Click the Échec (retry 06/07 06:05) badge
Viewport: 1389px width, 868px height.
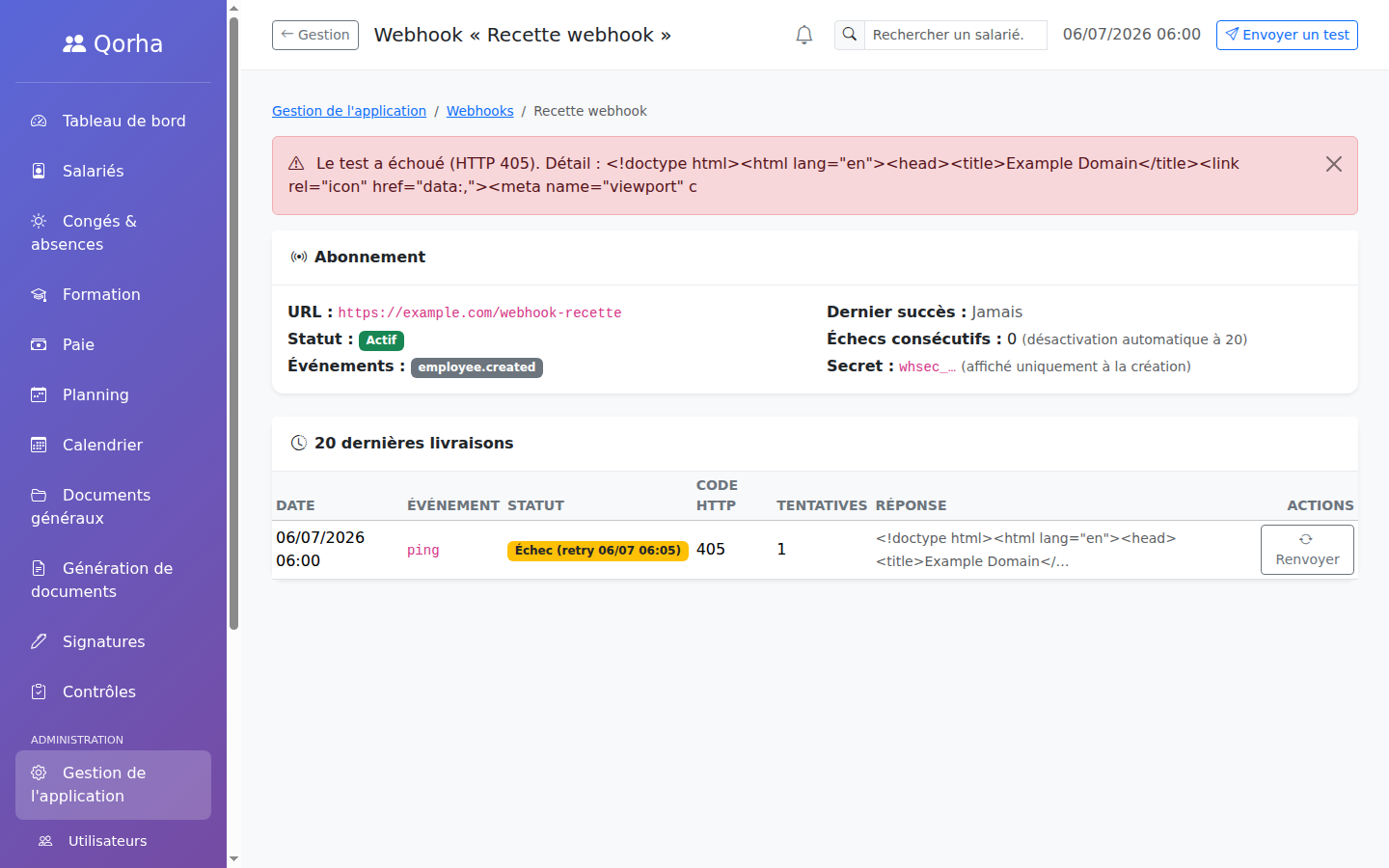[598, 551]
